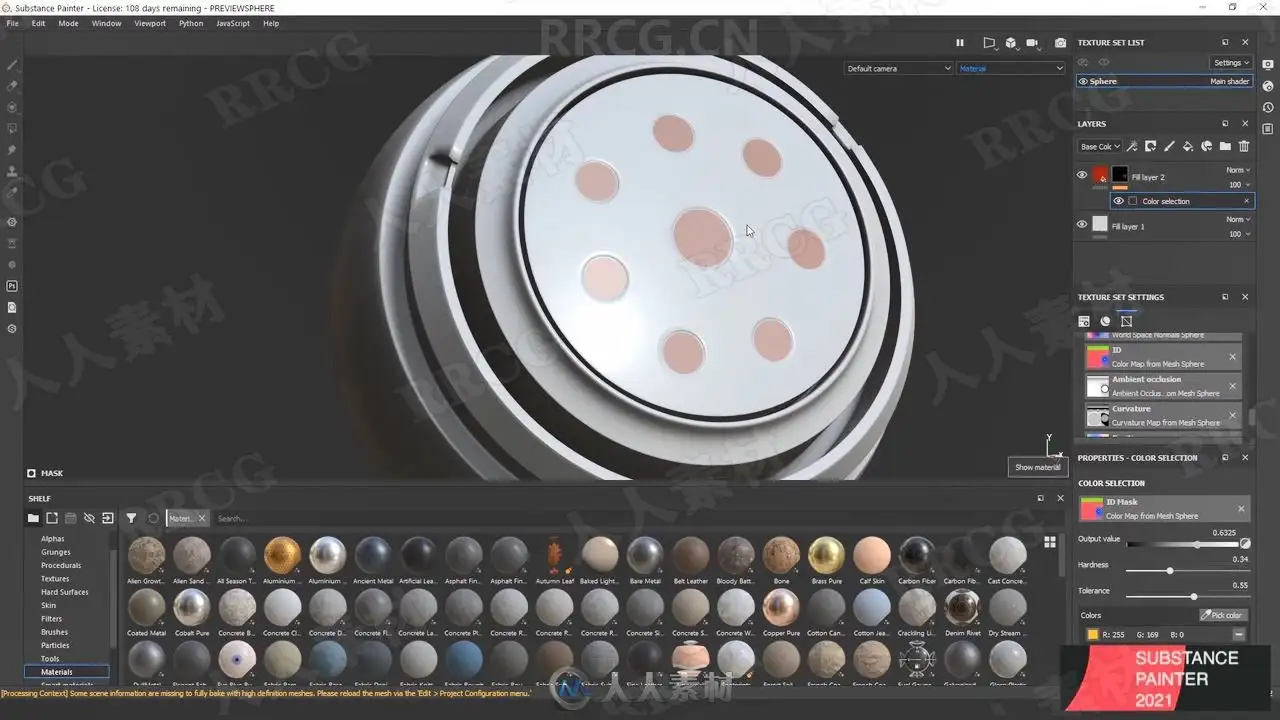Create a new layer folder
This screenshot has height=720, width=1280.
coord(1225,146)
